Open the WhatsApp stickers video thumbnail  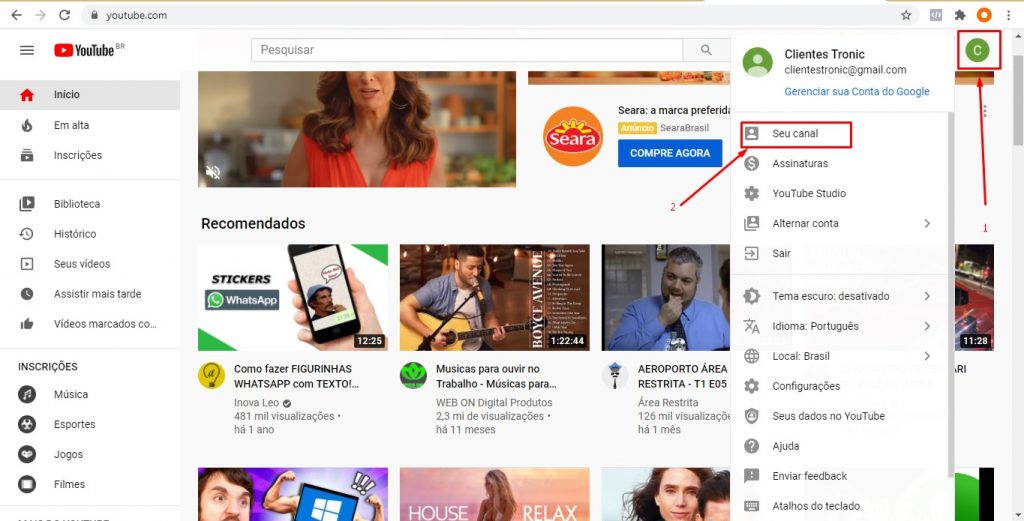pyautogui.click(x=293, y=297)
